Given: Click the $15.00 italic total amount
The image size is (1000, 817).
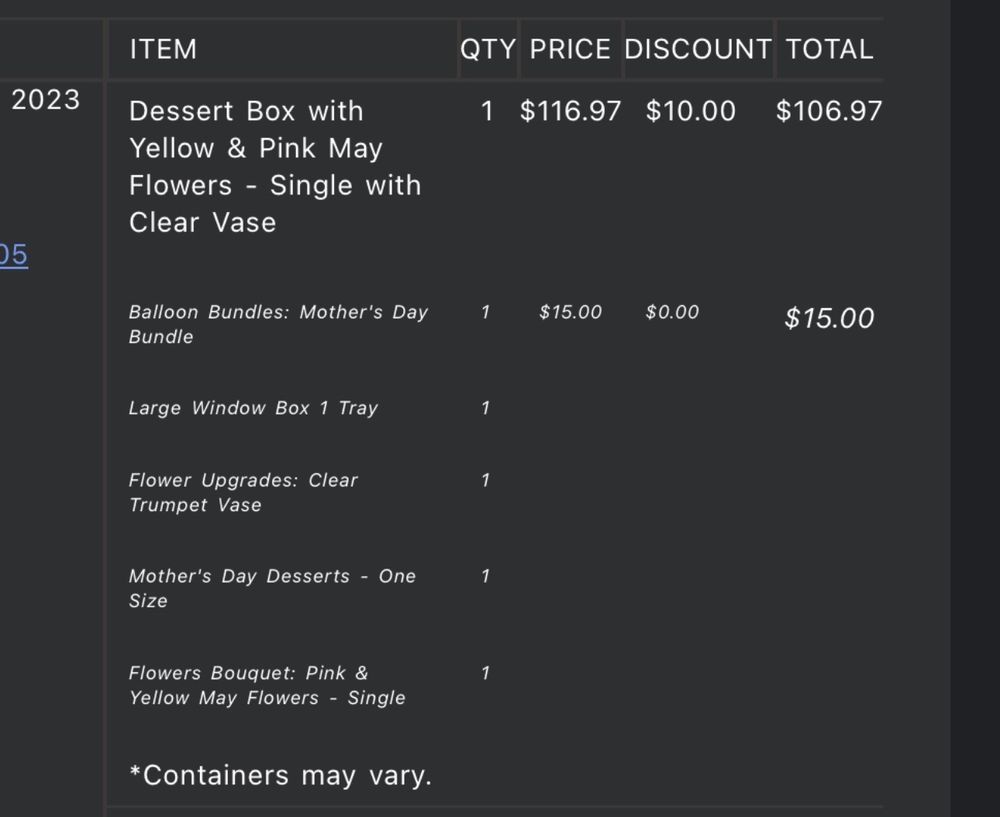Looking at the screenshot, I should 829,318.
